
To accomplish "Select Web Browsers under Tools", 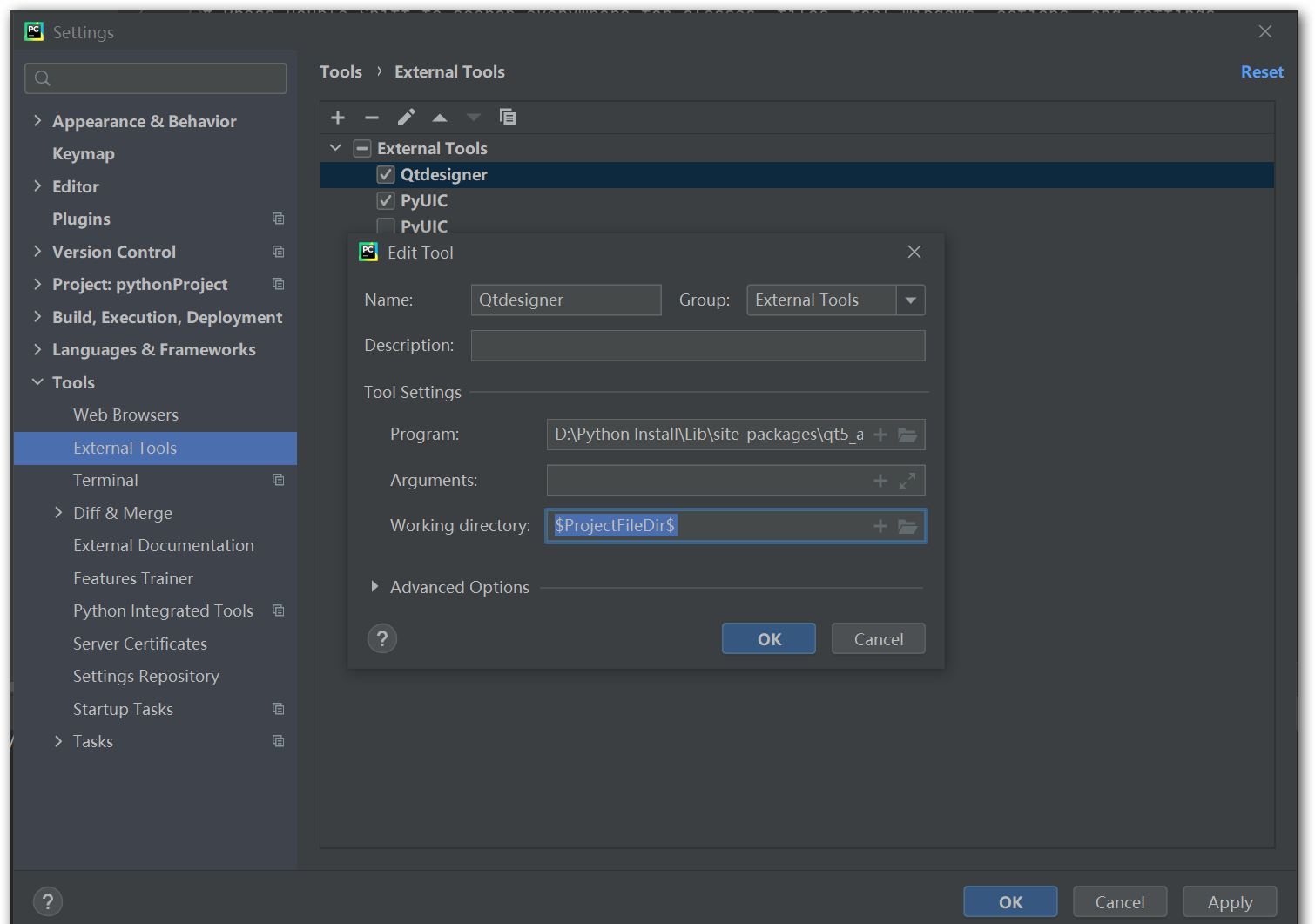I will coord(125,415).
